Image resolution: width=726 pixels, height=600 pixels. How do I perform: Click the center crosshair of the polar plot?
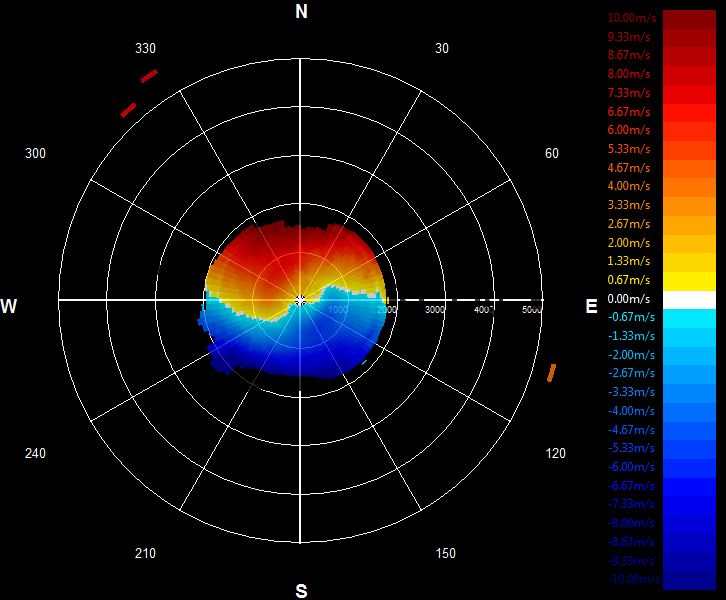pyautogui.click(x=300, y=301)
